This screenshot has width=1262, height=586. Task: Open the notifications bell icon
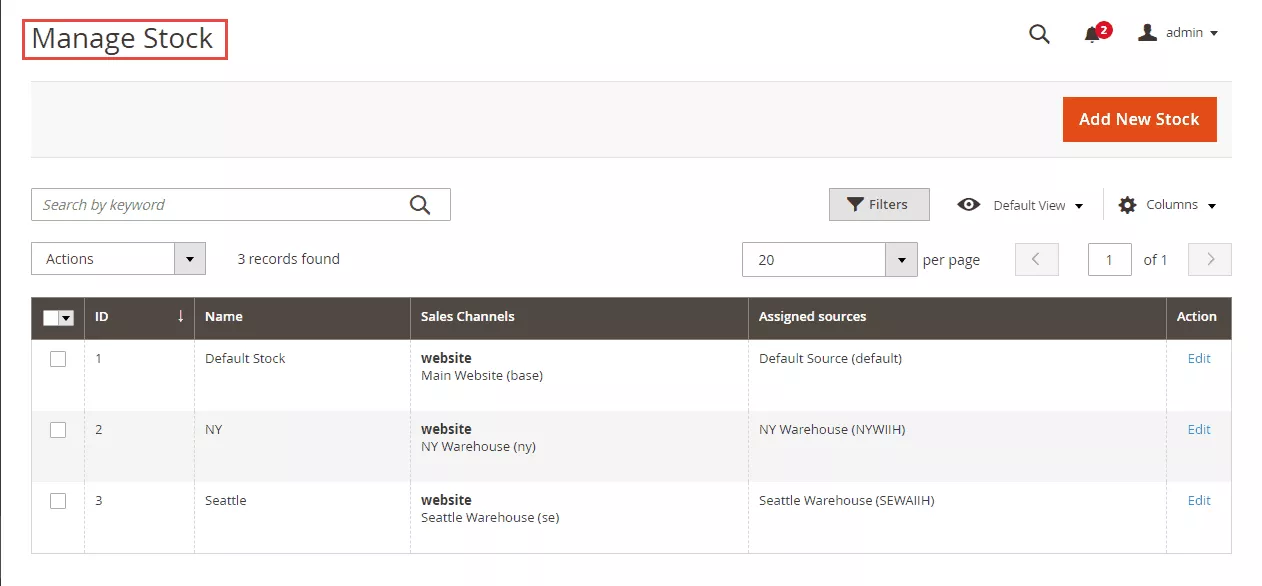point(1092,35)
